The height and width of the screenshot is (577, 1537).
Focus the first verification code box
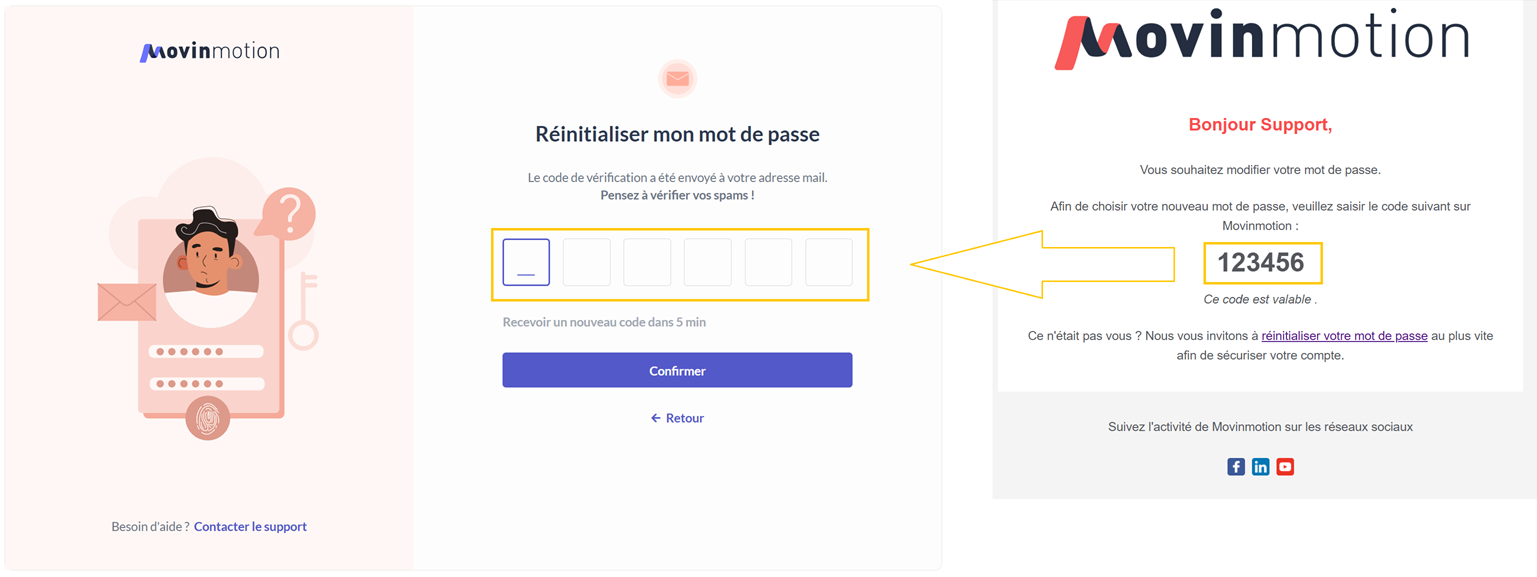click(526, 263)
